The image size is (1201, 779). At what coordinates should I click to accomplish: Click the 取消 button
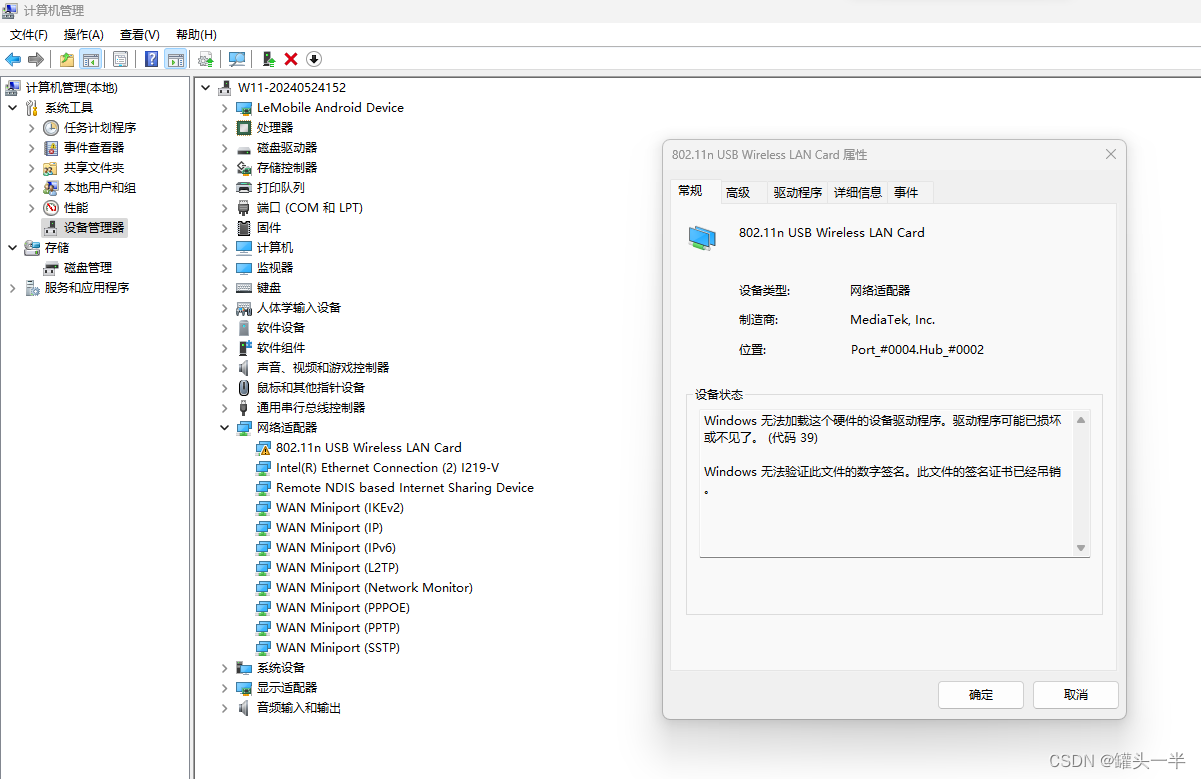1075,694
